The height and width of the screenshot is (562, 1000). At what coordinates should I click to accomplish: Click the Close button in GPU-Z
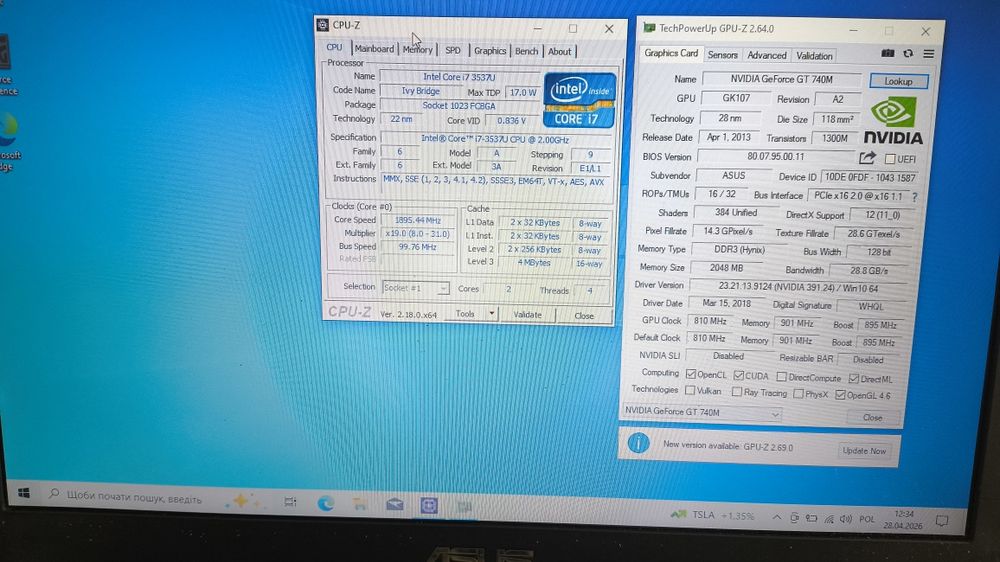(x=872, y=418)
